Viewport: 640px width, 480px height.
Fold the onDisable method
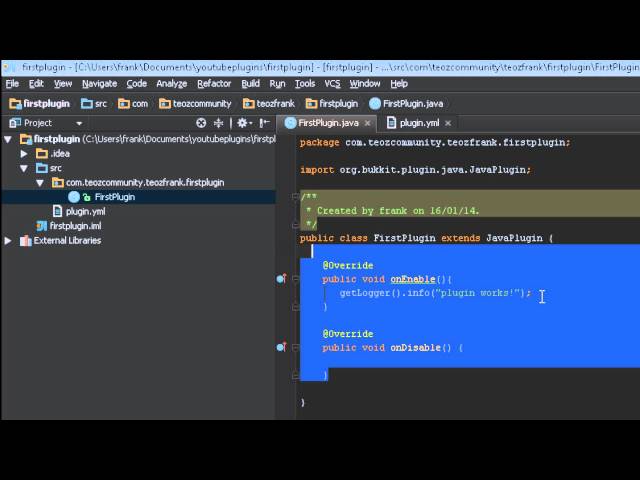click(x=296, y=348)
